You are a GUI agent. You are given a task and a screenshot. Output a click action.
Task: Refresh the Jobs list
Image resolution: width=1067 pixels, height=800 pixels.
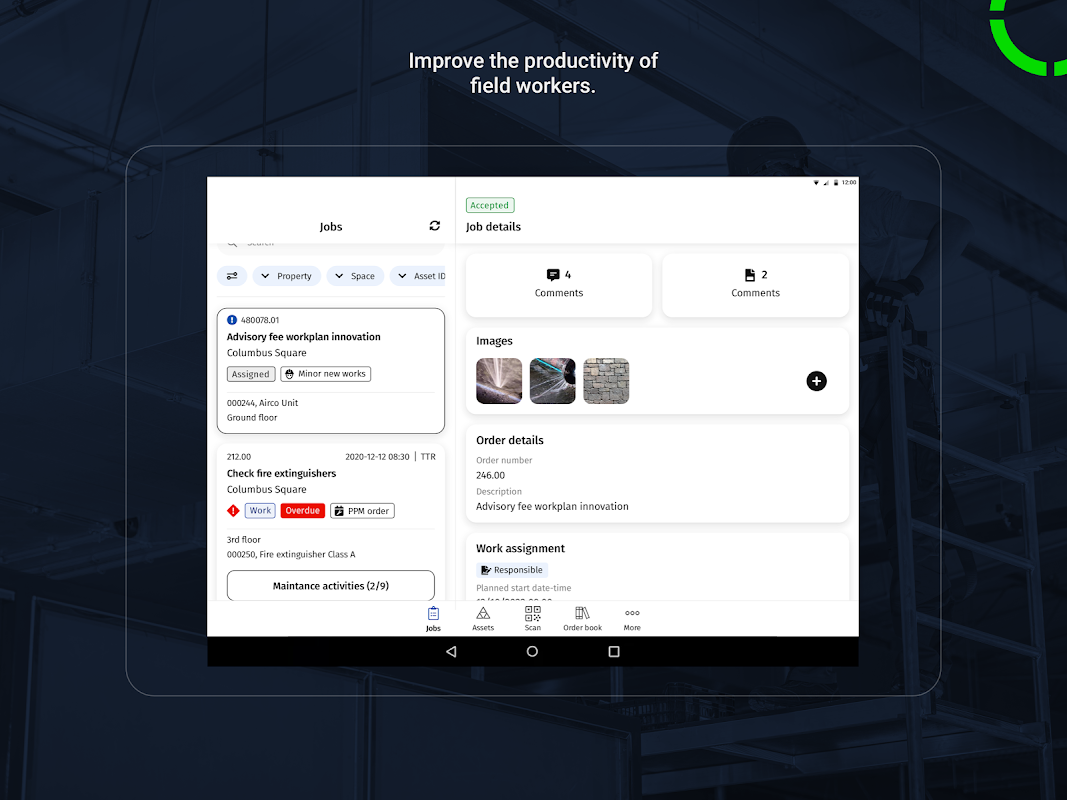[x=435, y=226]
